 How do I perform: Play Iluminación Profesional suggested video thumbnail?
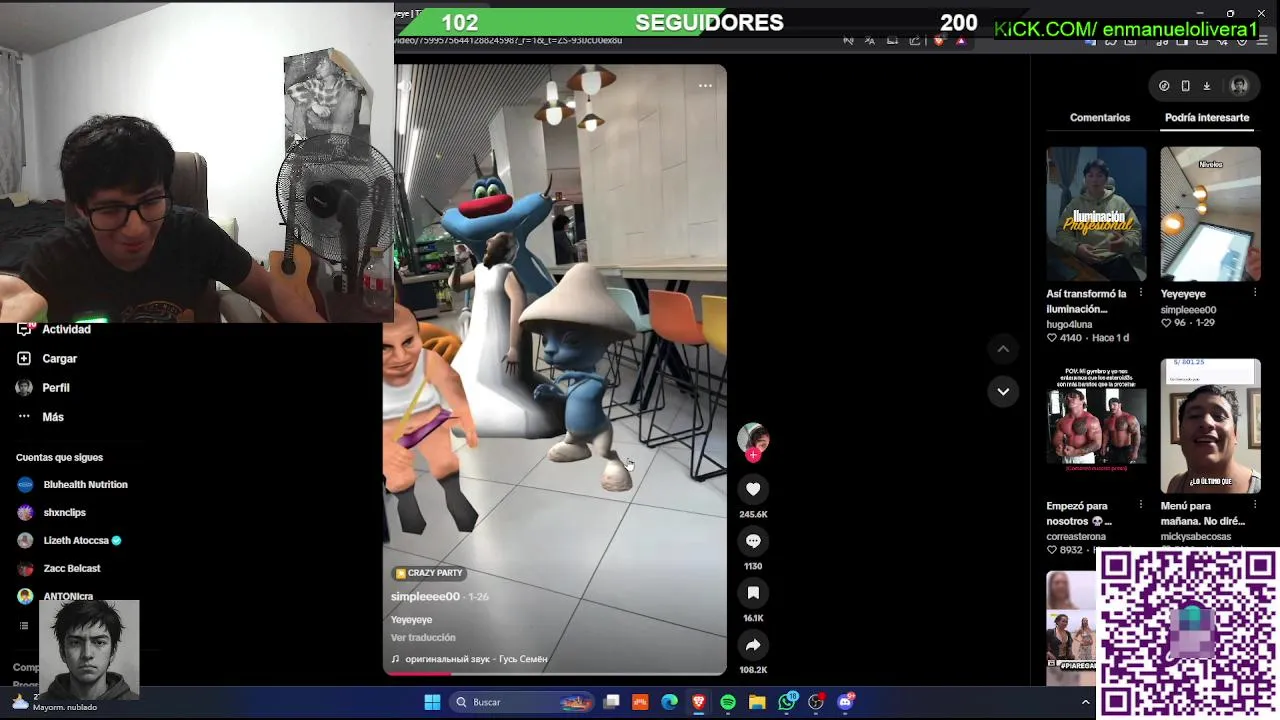pos(1096,215)
